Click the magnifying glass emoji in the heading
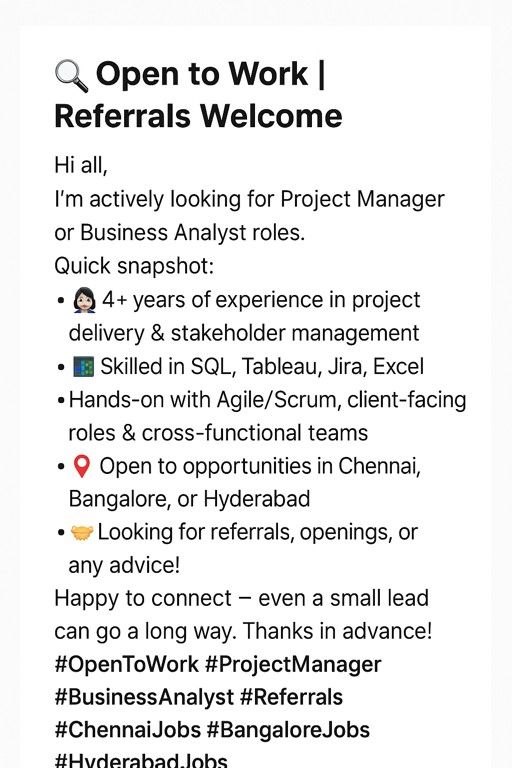 tap(72, 76)
